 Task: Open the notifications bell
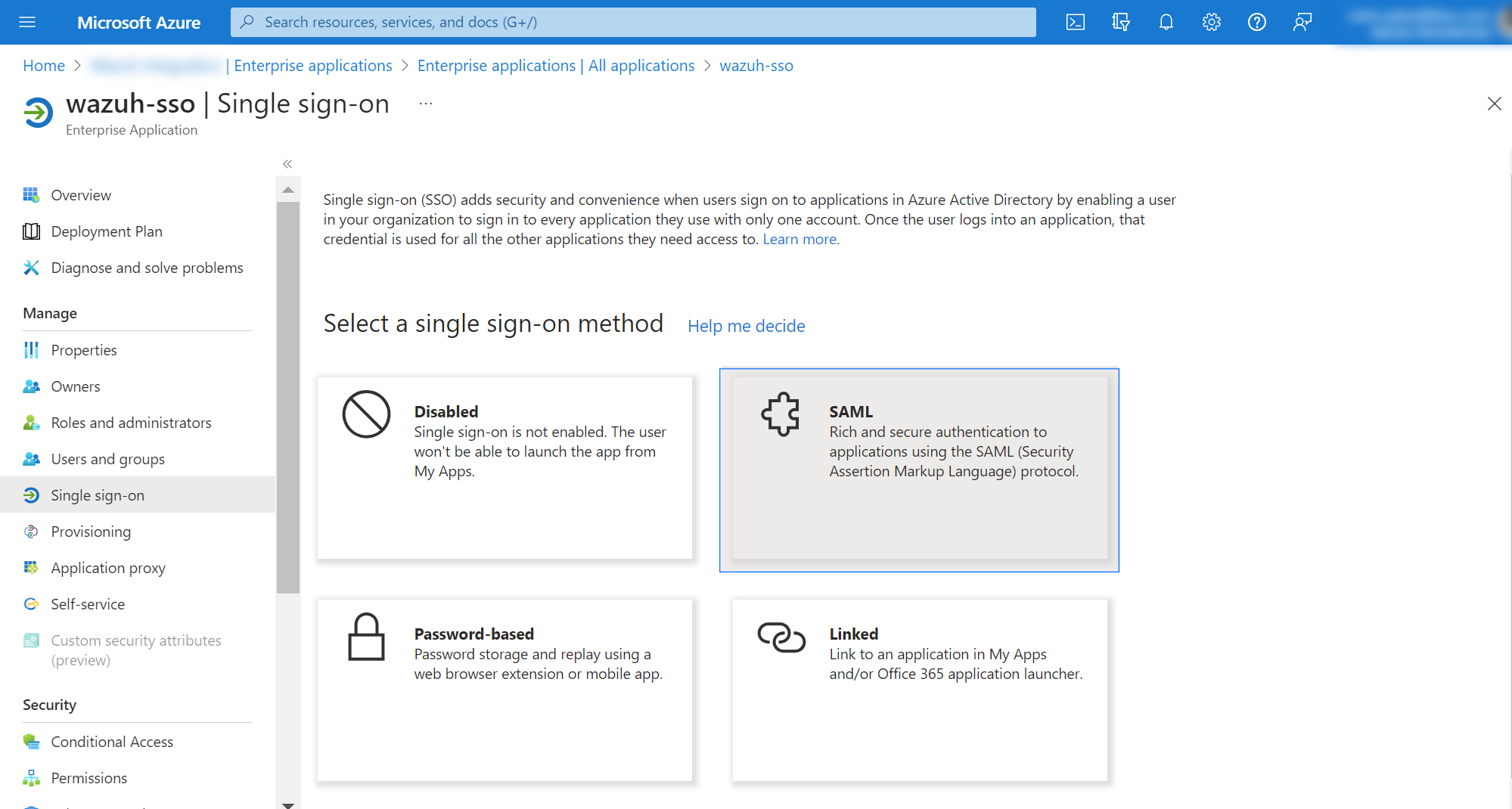tap(1166, 22)
